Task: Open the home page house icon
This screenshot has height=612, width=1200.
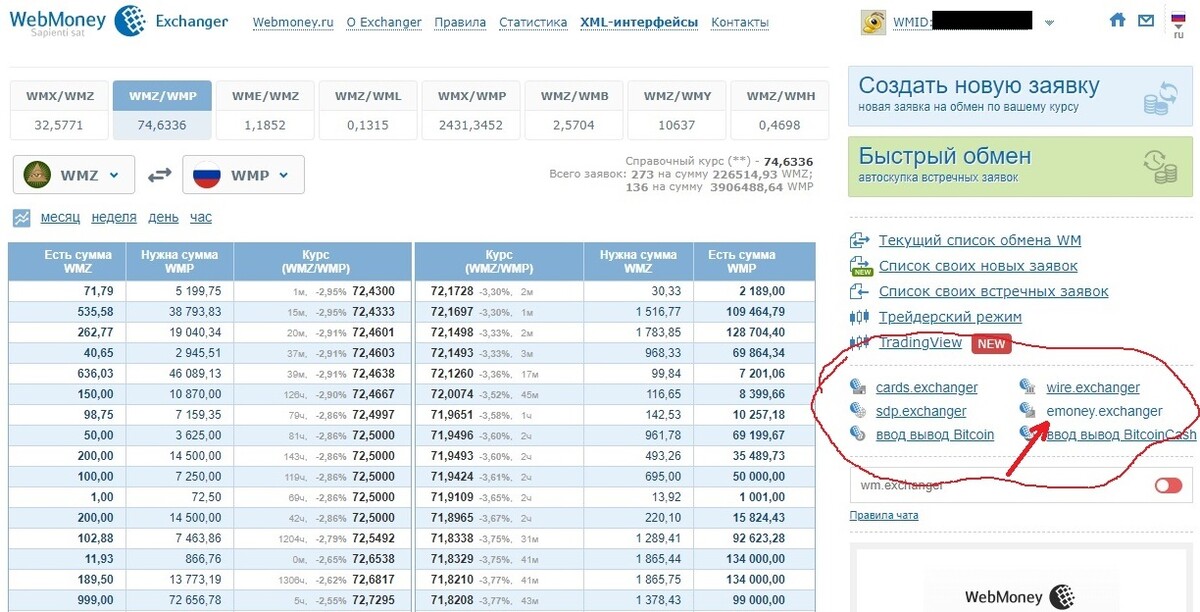Action: (x=1118, y=20)
